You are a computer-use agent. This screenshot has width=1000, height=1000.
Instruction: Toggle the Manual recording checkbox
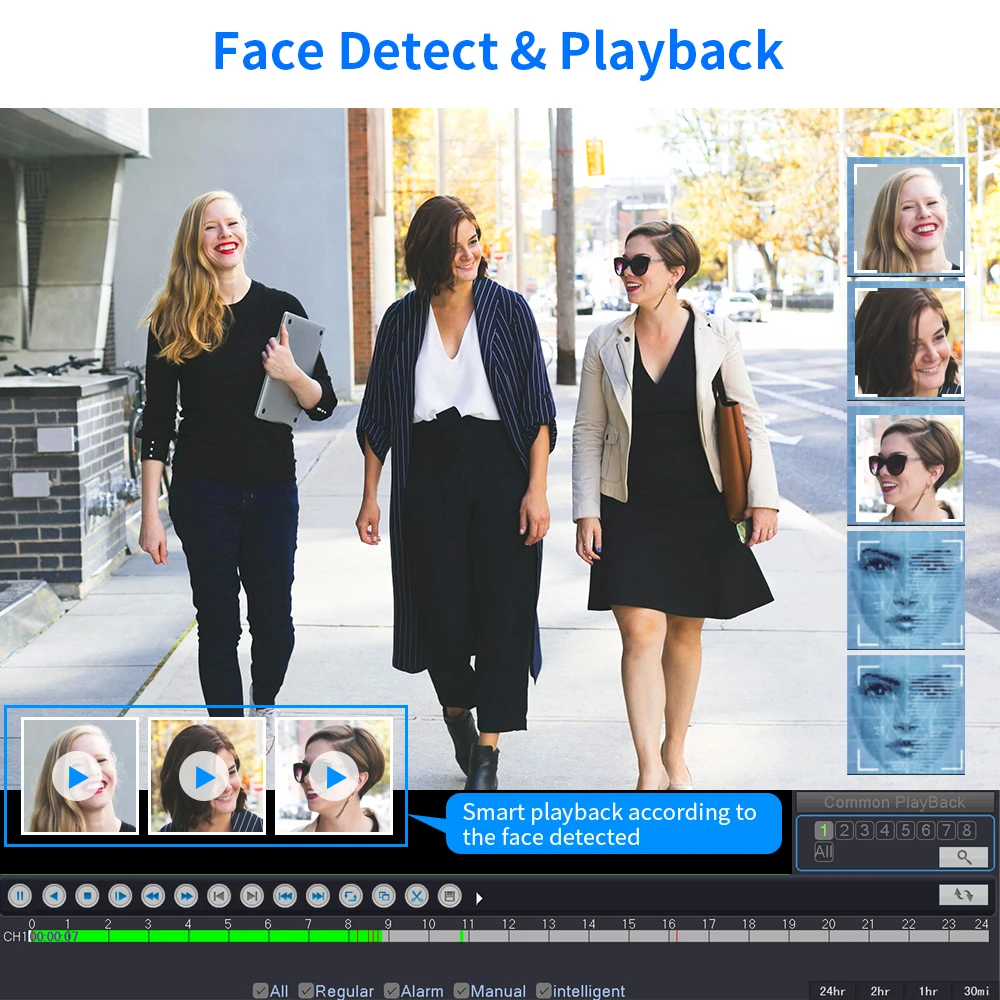pos(460,991)
